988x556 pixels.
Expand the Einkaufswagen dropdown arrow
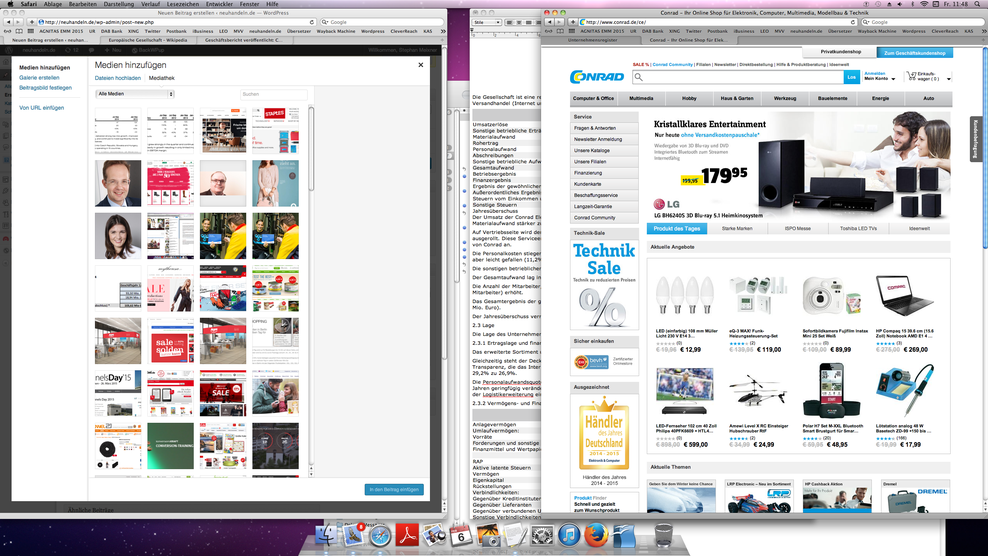click(948, 79)
